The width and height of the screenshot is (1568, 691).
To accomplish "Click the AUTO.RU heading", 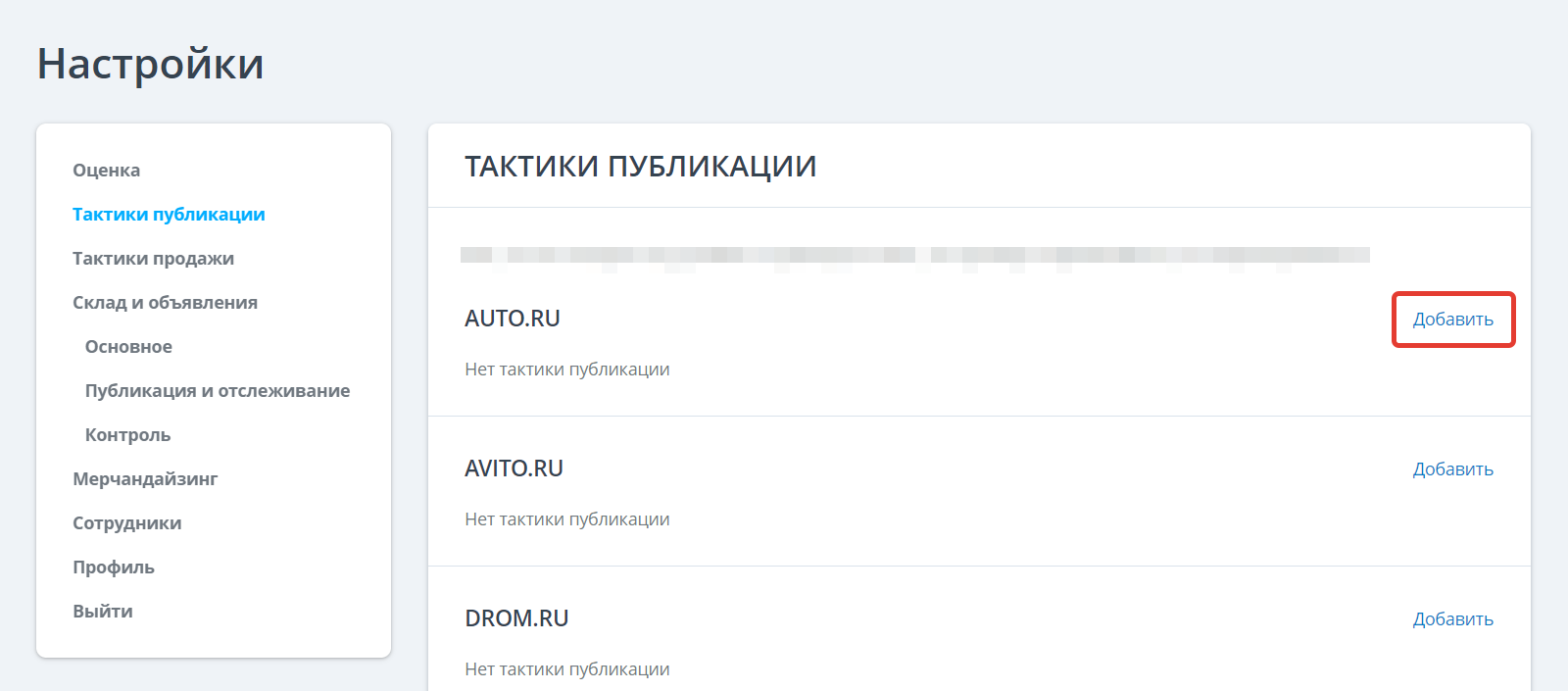I will (x=513, y=319).
